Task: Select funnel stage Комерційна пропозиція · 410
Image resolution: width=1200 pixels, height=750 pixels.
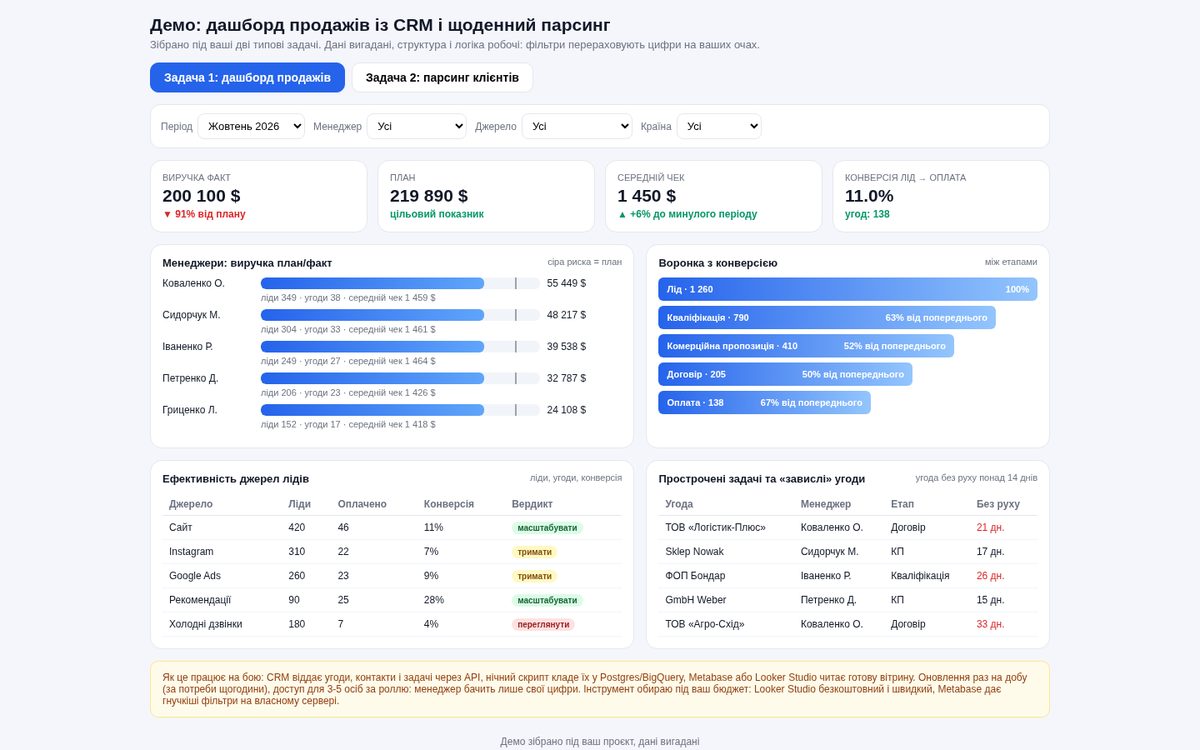Action: coord(806,346)
